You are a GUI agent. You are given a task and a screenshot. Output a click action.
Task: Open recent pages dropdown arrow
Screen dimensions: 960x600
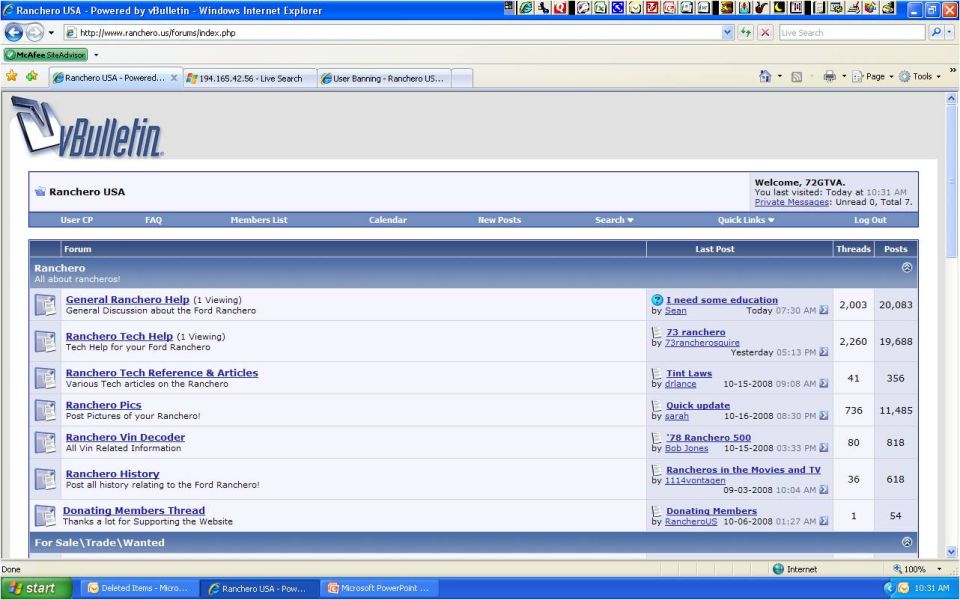[51, 32]
